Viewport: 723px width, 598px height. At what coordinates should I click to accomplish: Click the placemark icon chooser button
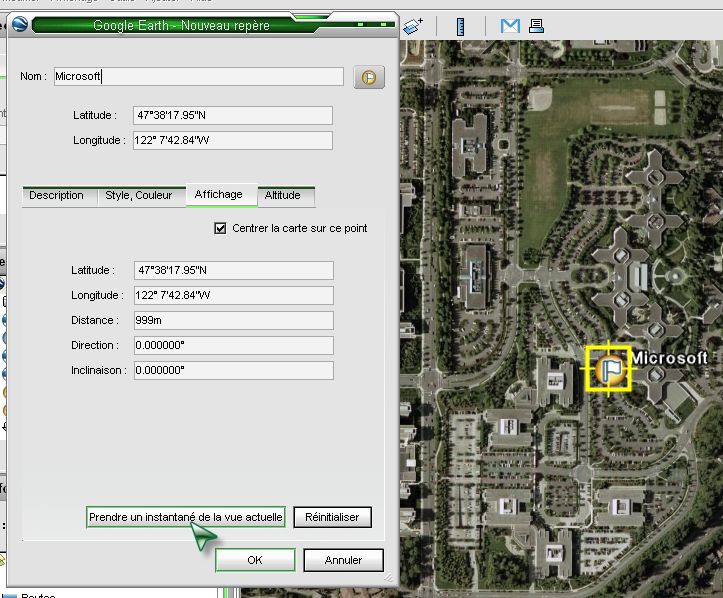click(x=369, y=77)
